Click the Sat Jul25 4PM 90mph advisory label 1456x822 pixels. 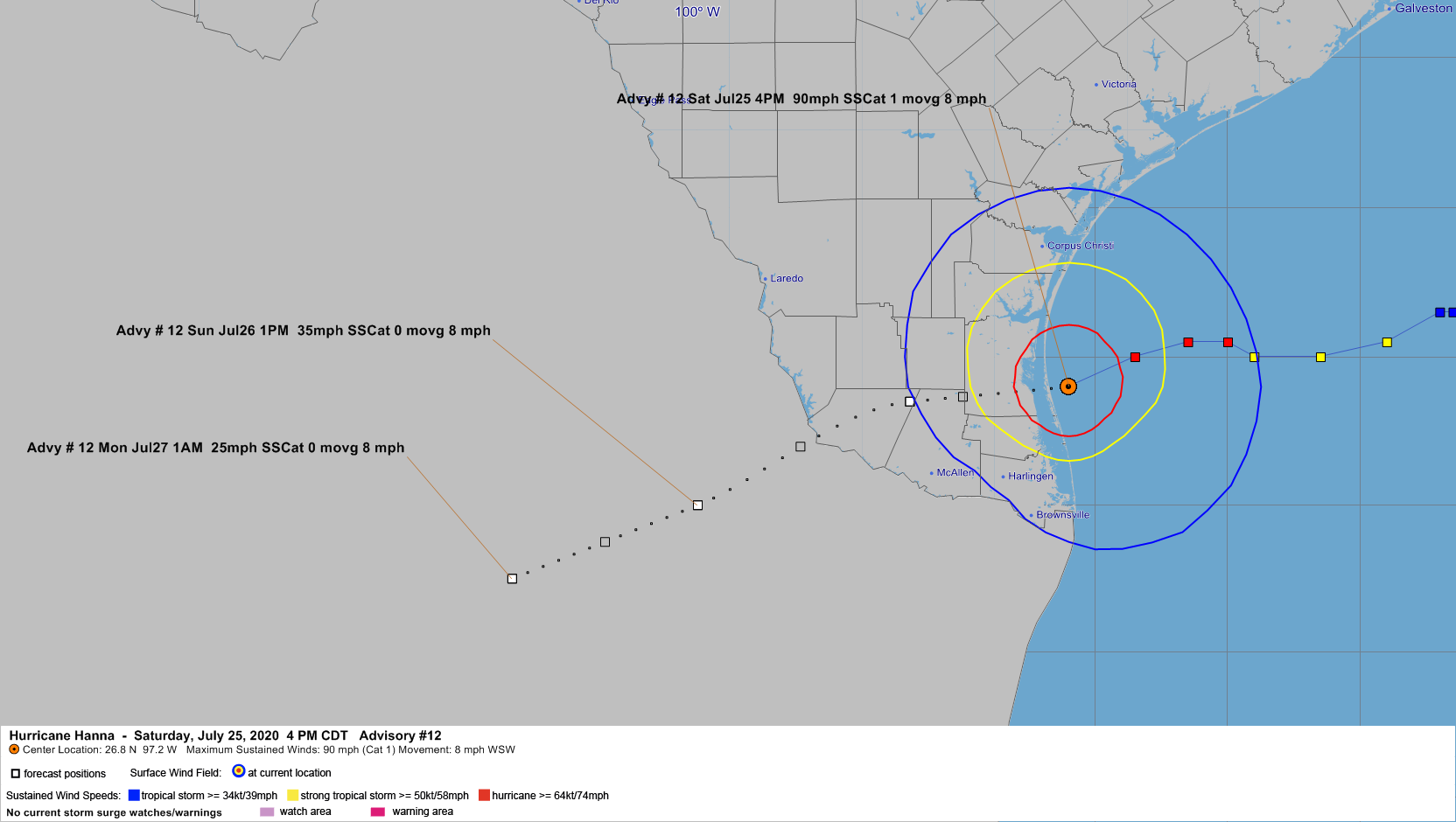pyautogui.click(x=801, y=99)
